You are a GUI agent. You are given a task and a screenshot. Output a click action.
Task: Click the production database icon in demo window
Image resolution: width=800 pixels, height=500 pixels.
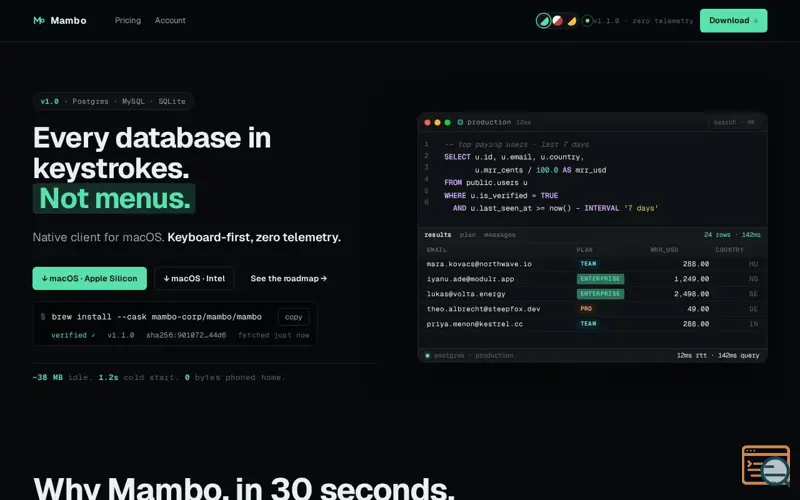[460, 122]
